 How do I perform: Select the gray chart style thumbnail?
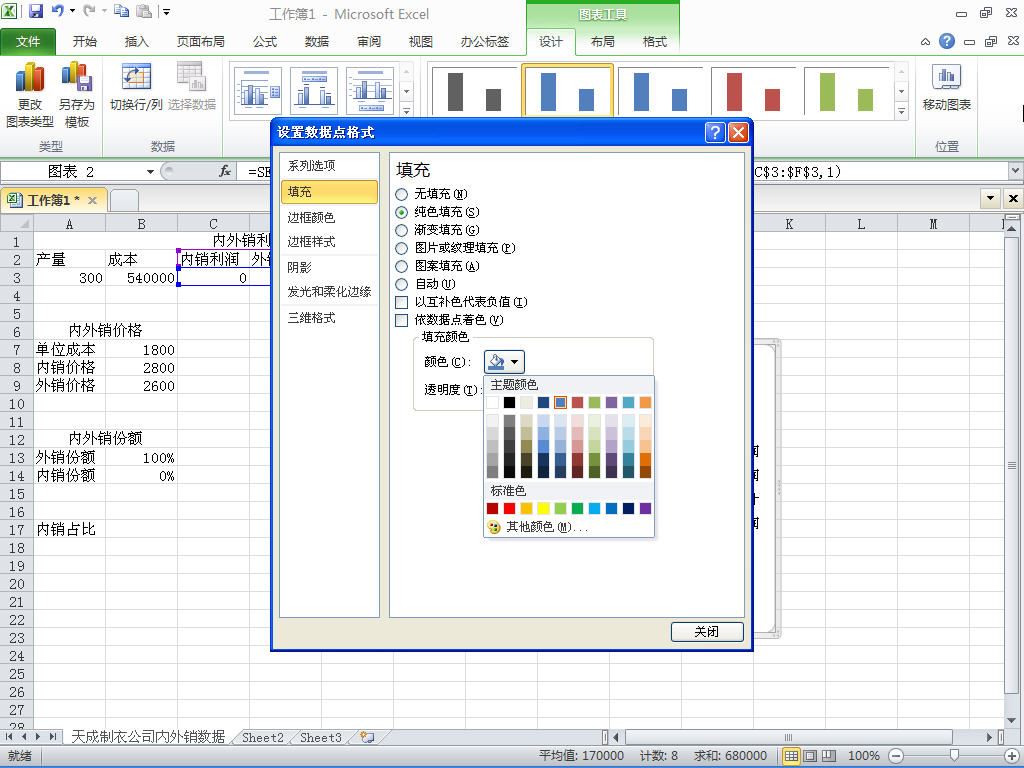point(474,90)
